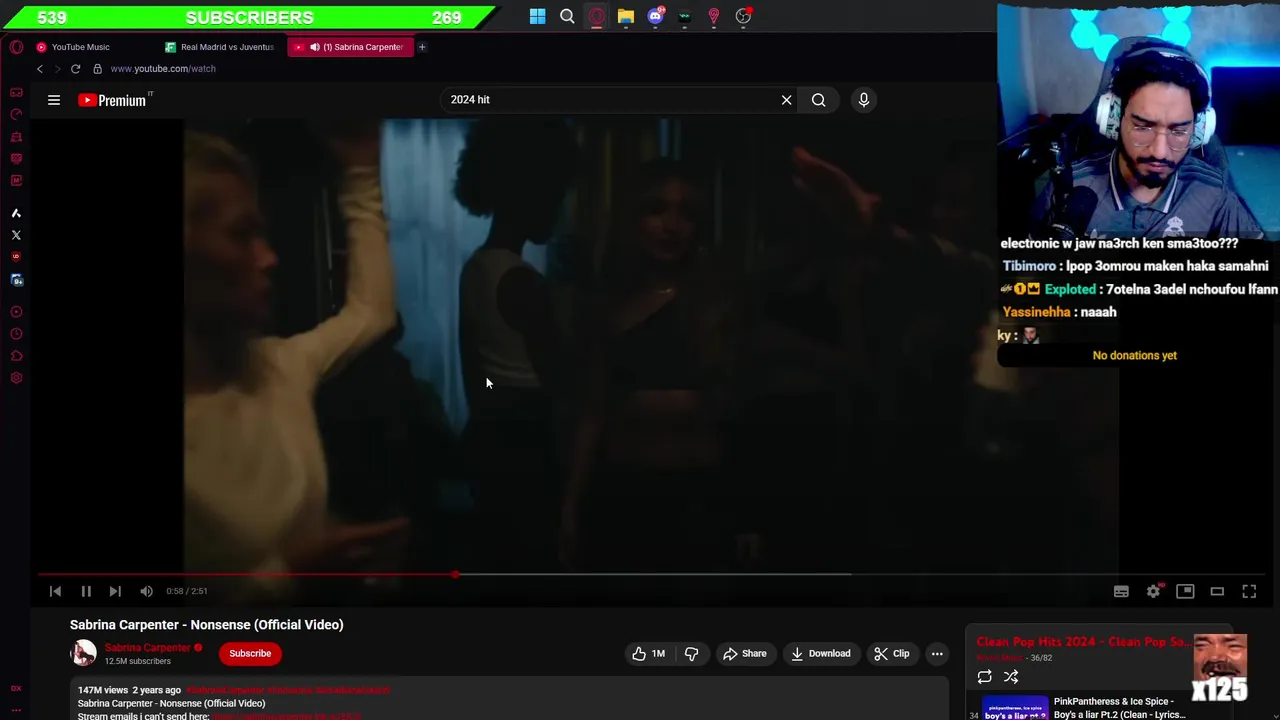Open more actions three-dot menu
The height and width of the screenshot is (720, 1280).
tap(937, 654)
